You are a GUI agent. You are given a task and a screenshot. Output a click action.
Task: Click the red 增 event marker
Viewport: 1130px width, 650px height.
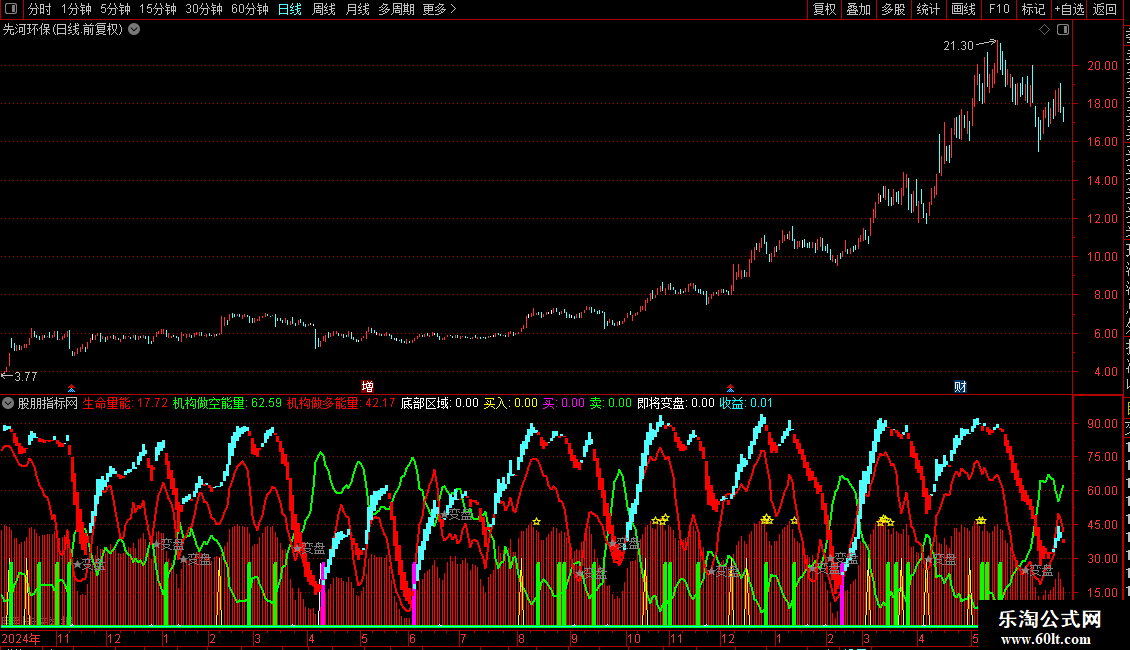point(368,387)
